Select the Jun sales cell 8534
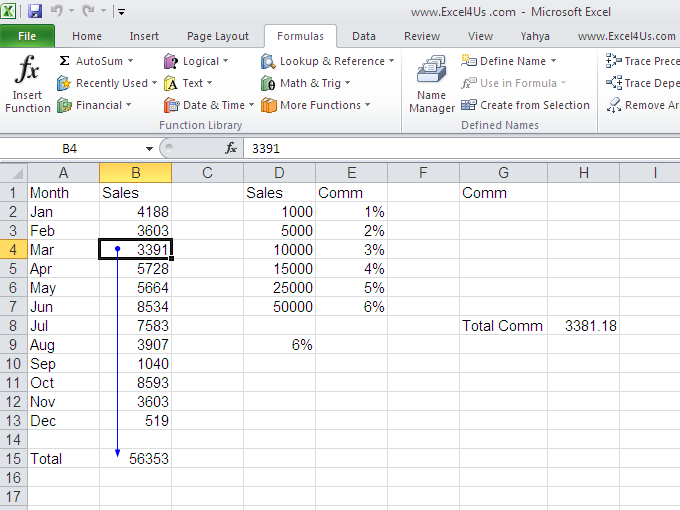 136,307
